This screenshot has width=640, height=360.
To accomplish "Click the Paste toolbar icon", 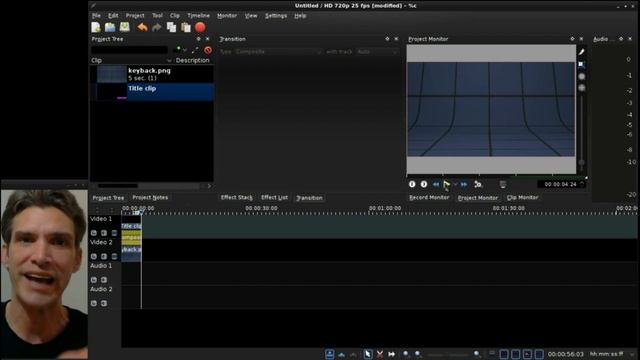I will click(186, 27).
